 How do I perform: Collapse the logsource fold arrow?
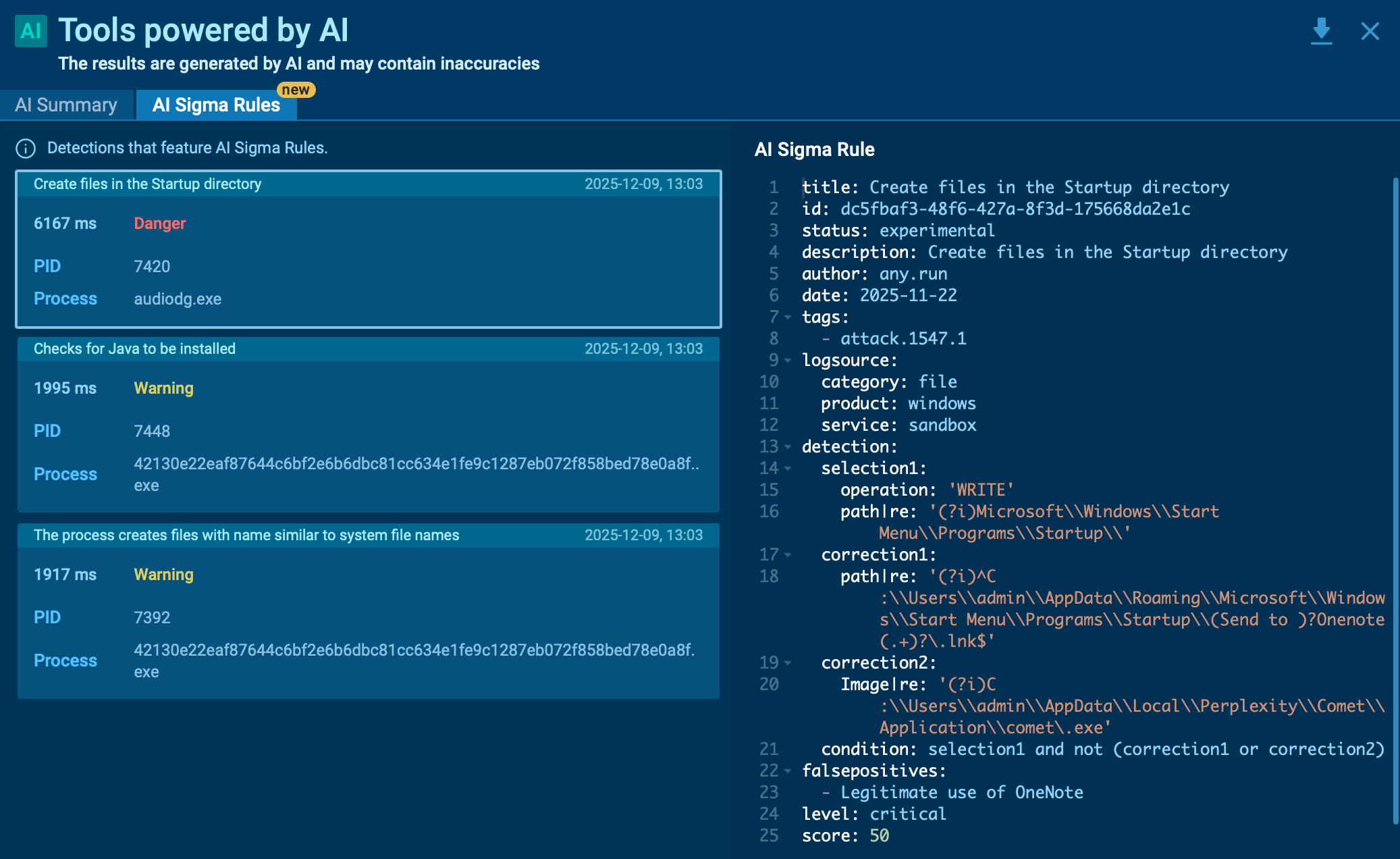click(788, 361)
